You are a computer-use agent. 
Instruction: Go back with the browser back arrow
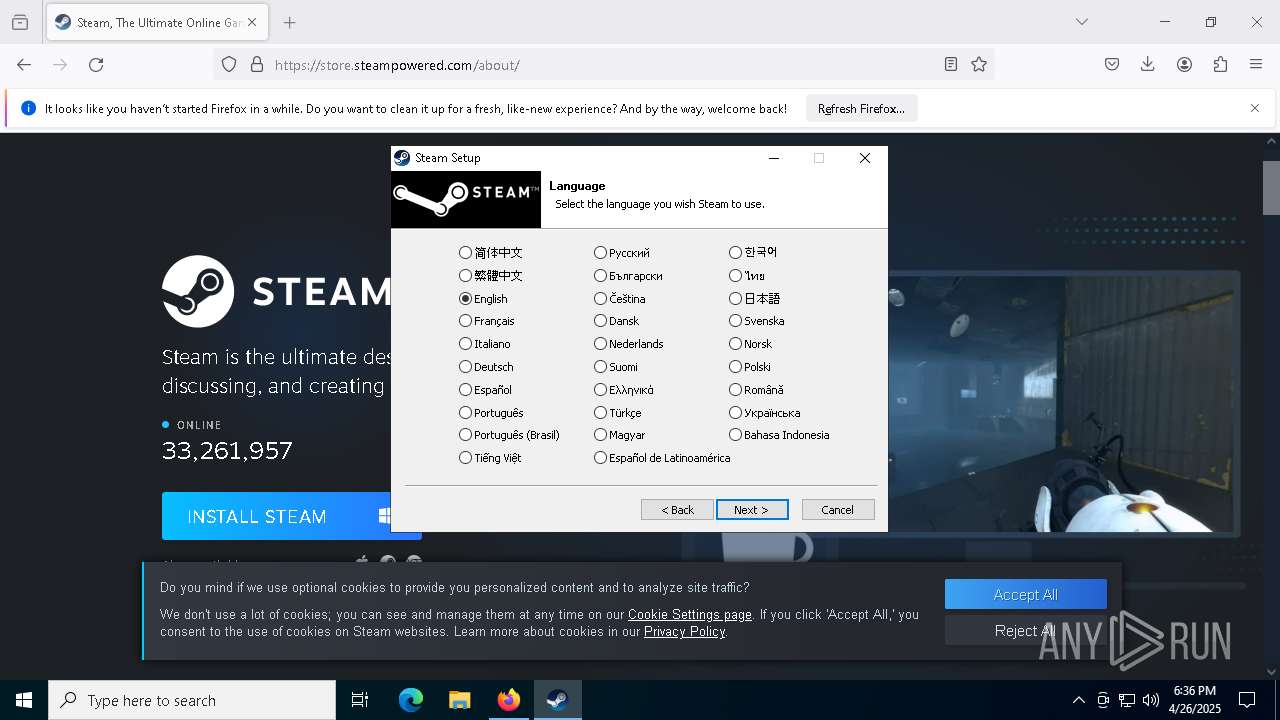24,65
